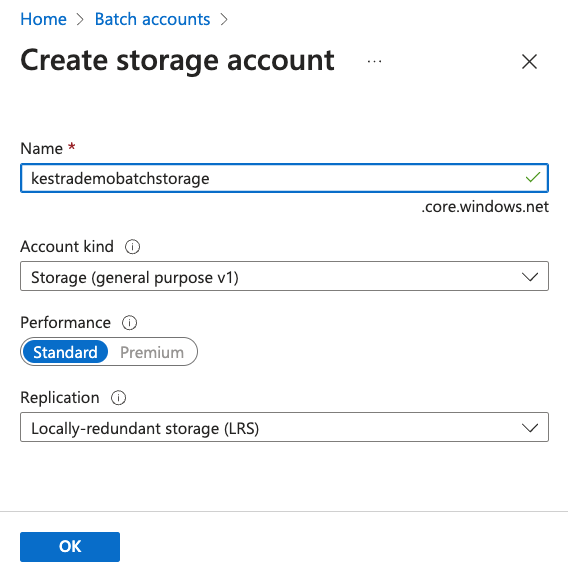The width and height of the screenshot is (568, 575).
Task: Click the Performance label
Action: pos(65,323)
